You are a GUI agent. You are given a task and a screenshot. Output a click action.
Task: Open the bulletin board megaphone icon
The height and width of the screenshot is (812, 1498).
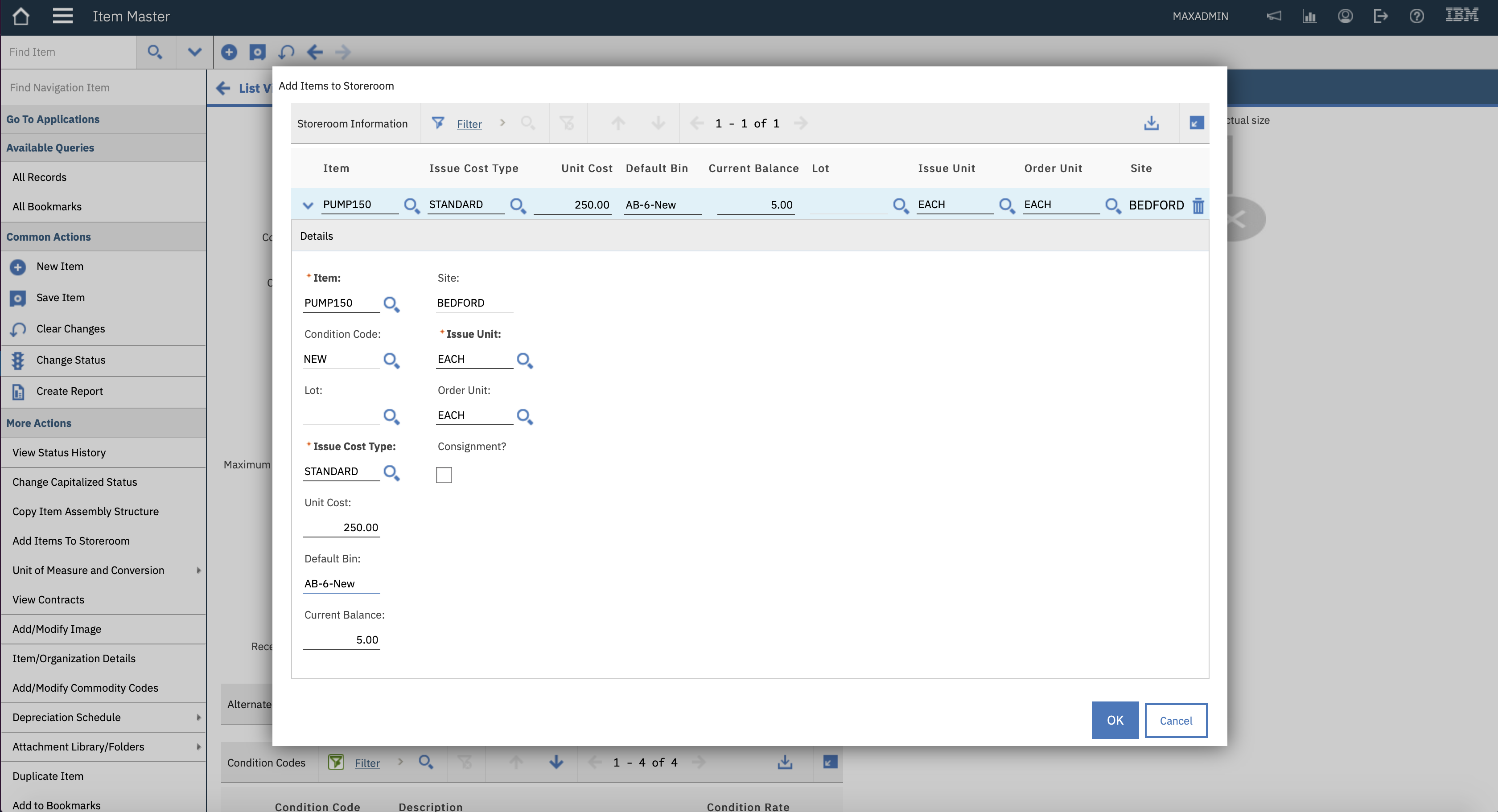point(1274,16)
